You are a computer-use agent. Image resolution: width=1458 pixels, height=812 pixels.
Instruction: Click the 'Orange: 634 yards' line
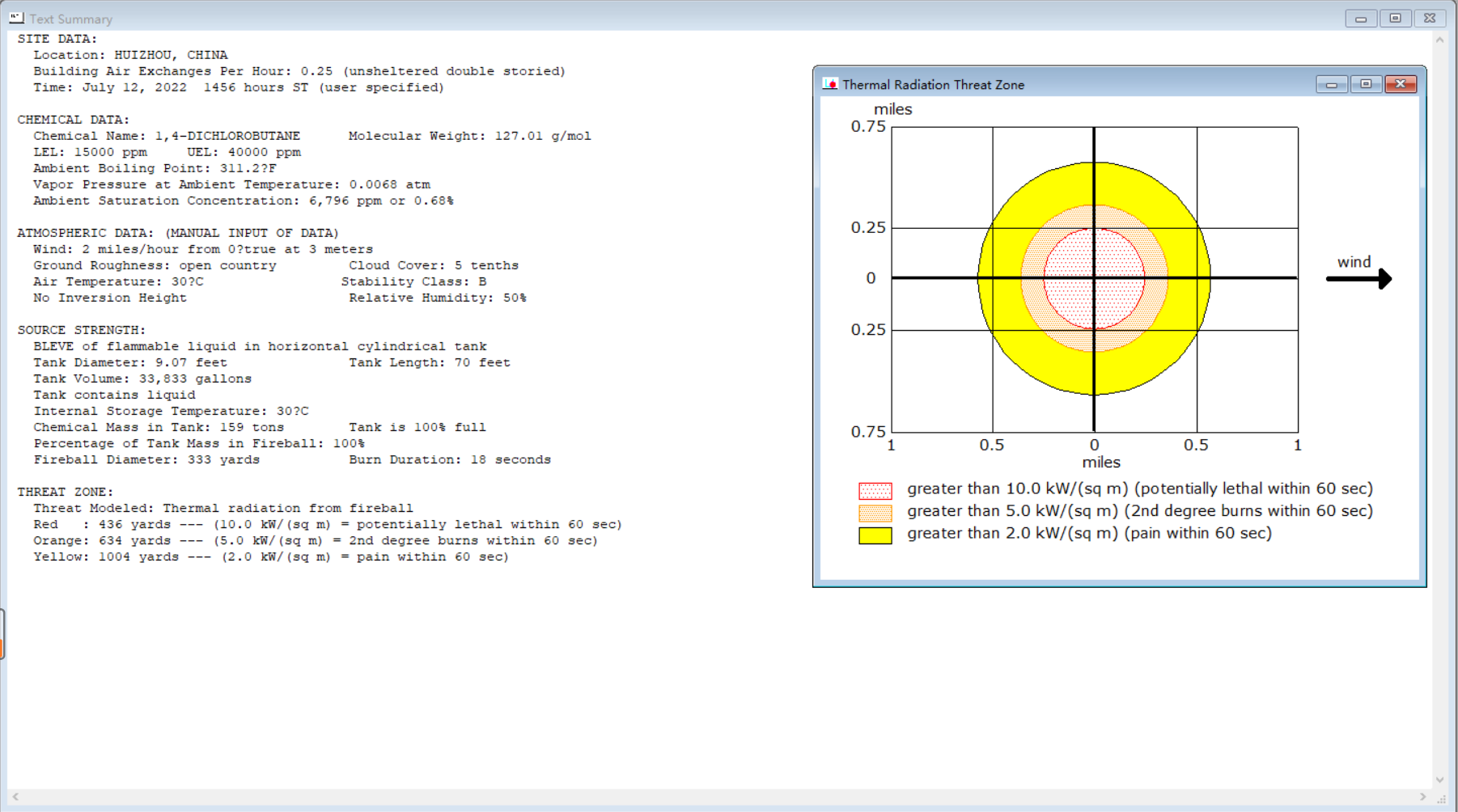[316, 540]
